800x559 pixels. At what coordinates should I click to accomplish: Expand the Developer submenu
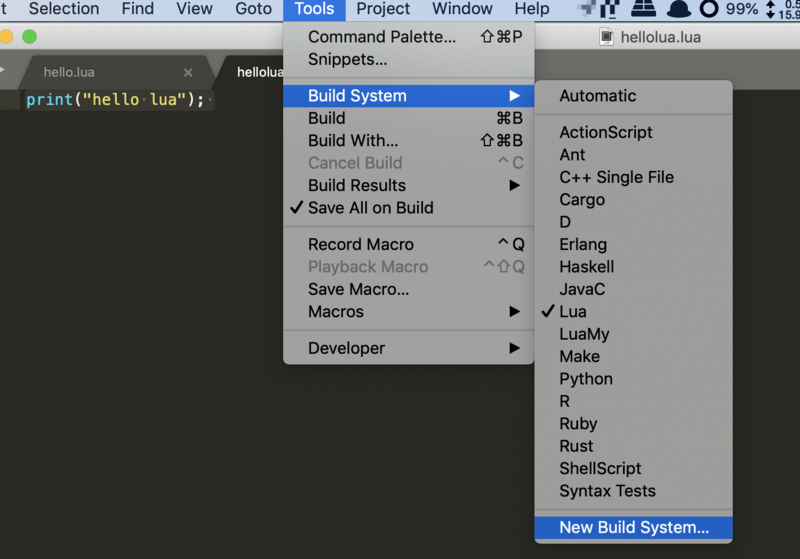(x=409, y=348)
